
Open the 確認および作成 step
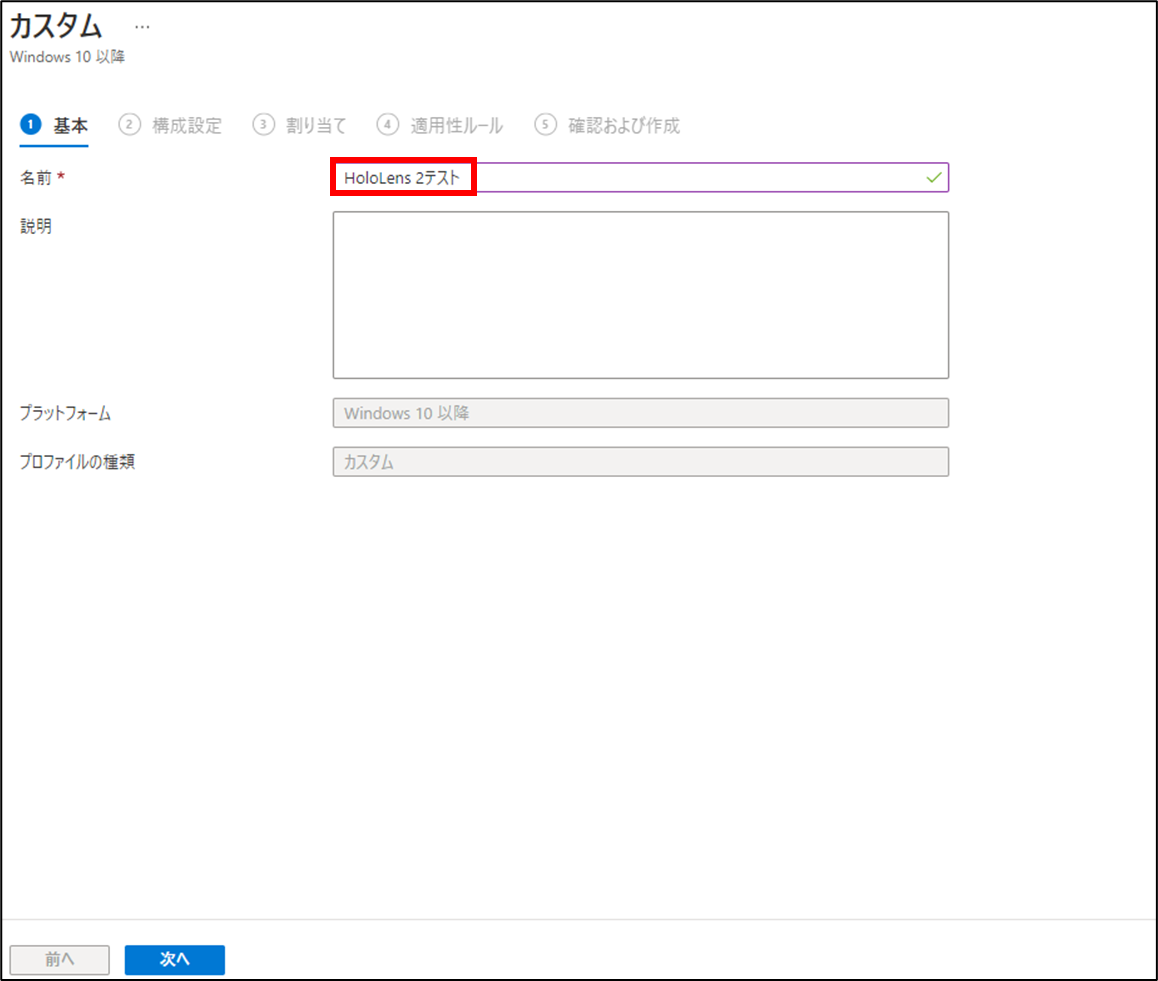click(607, 126)
